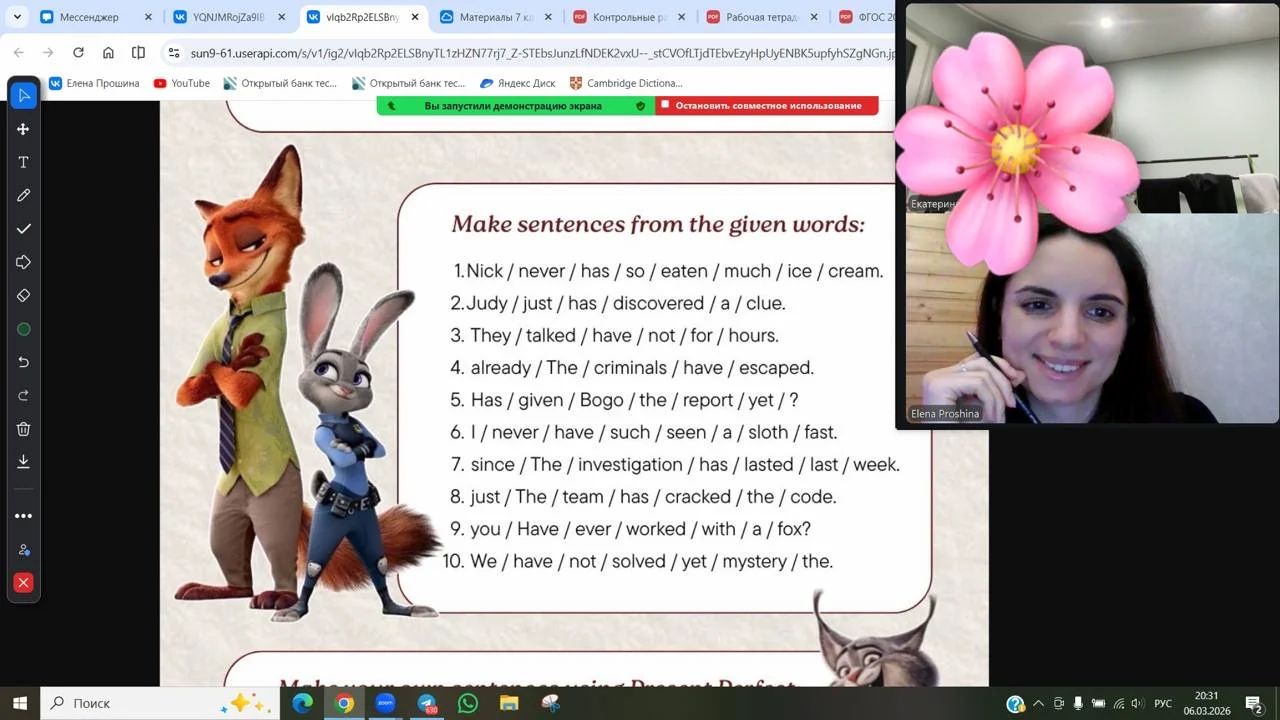This screenshot has height=720, width=1280.
Task: Switch the РУС keyboard language
Action: (x=1163, y=703)
